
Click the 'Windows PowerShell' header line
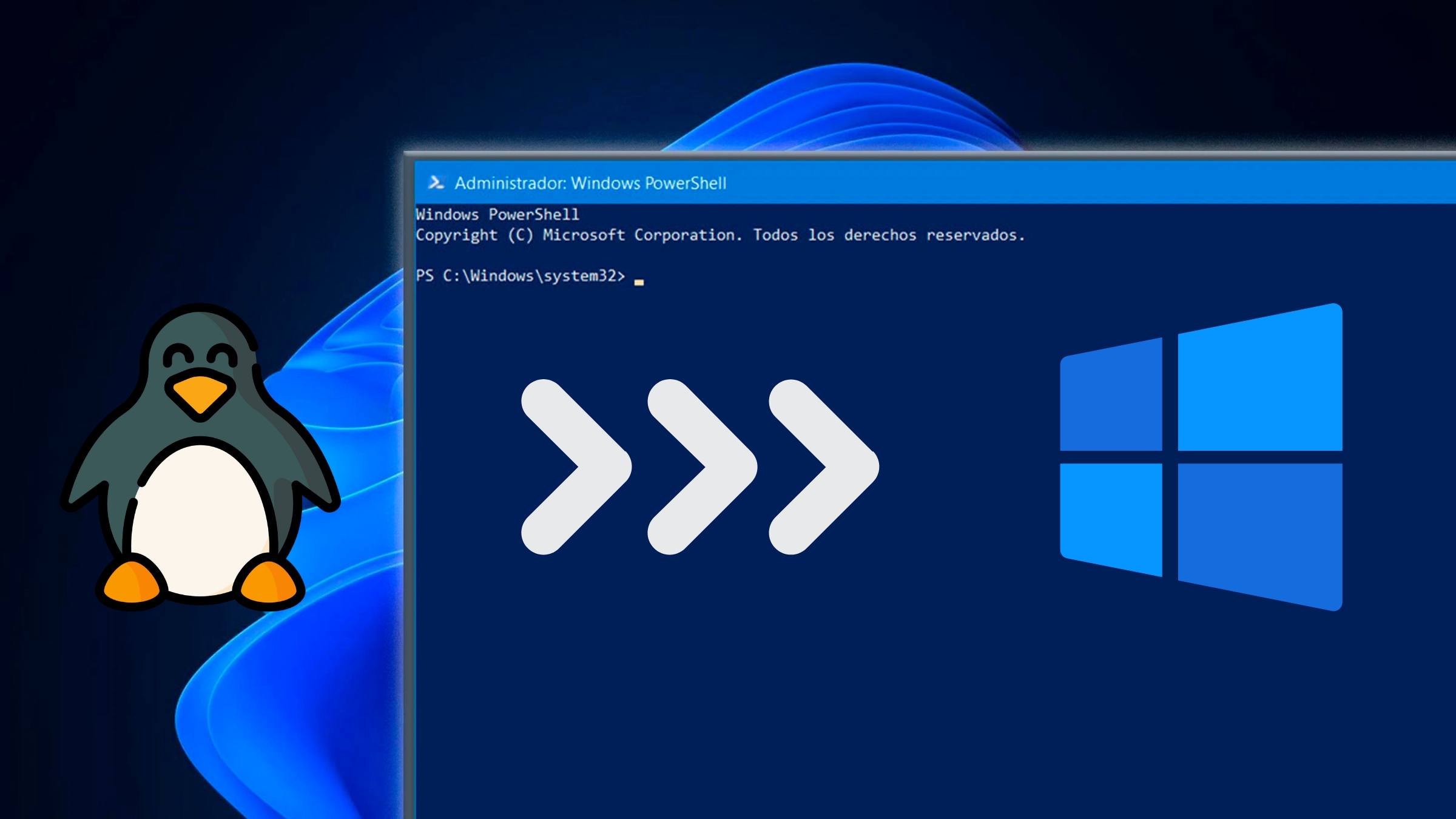pyautogui.click(x=497, y=215)
